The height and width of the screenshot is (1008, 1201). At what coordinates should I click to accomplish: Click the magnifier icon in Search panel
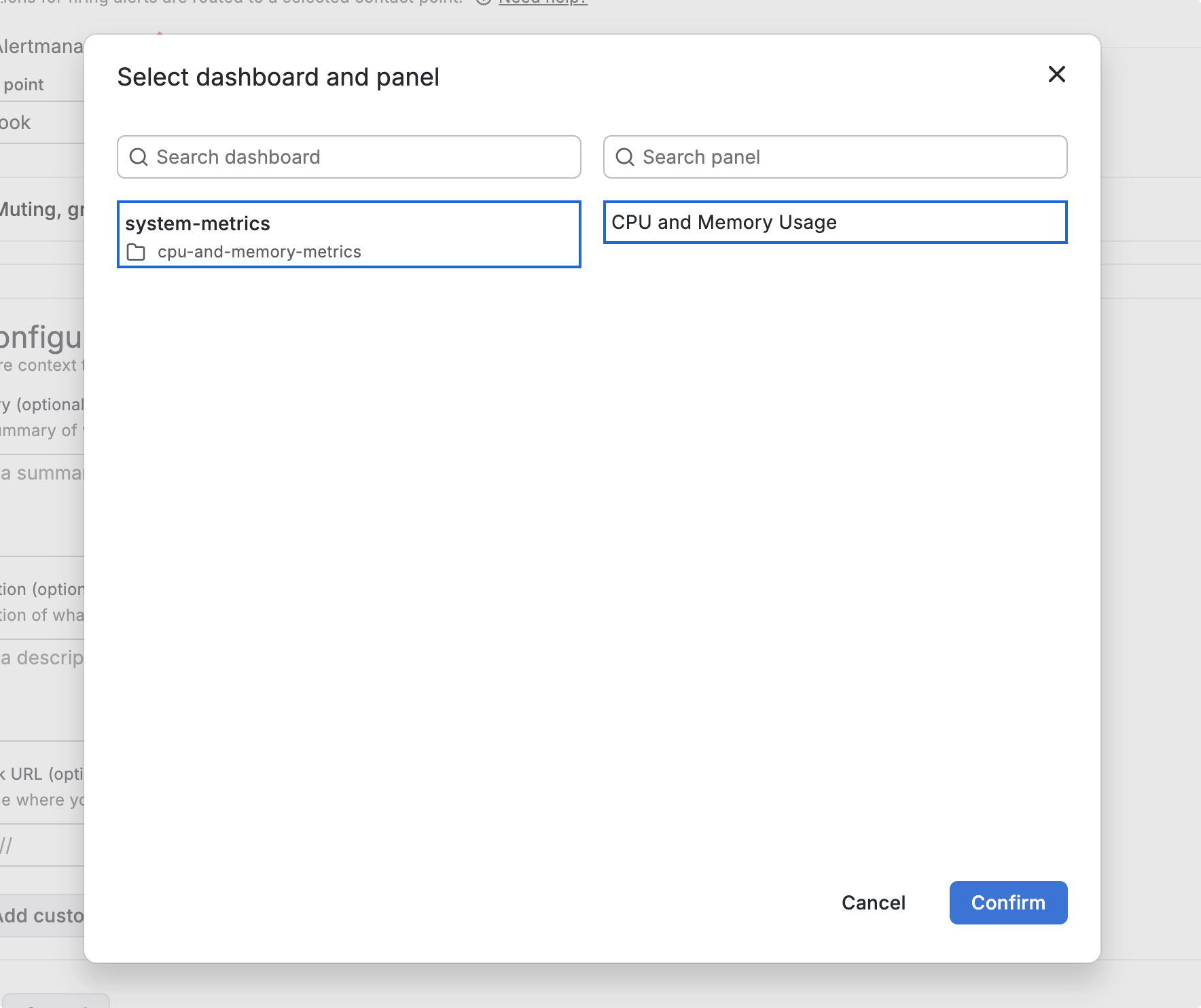point(625,157)
